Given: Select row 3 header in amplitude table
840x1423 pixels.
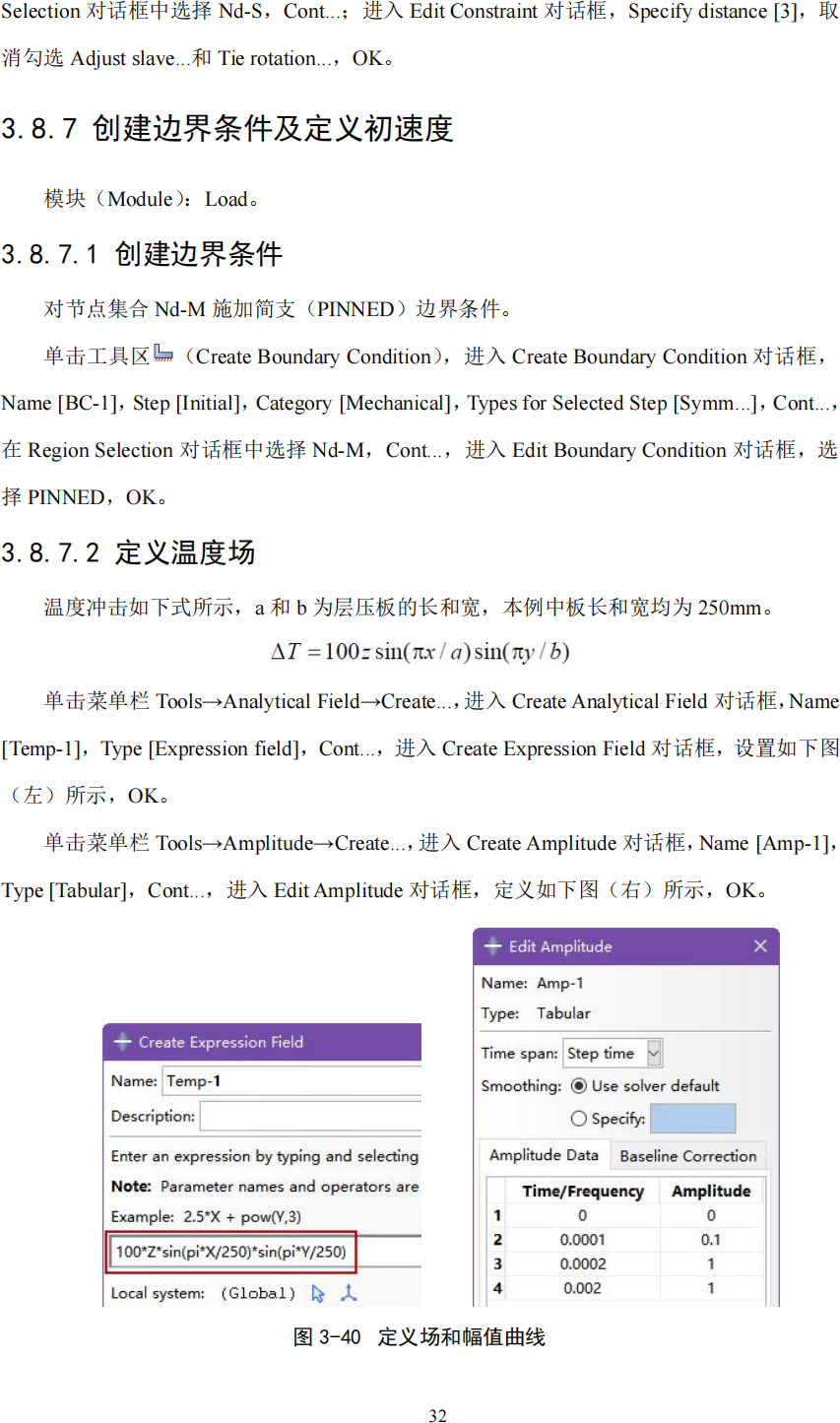Looking at the screenshot, I should coord(497,1263).
